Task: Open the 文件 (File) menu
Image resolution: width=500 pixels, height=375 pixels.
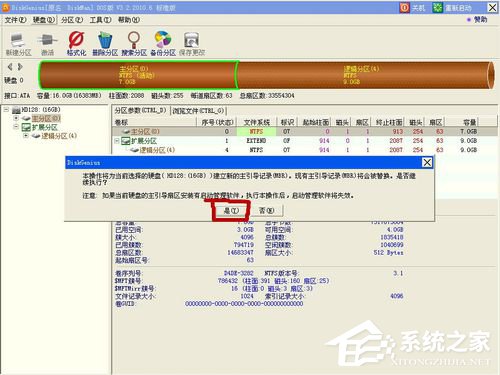Action: (x=15, y=20)
